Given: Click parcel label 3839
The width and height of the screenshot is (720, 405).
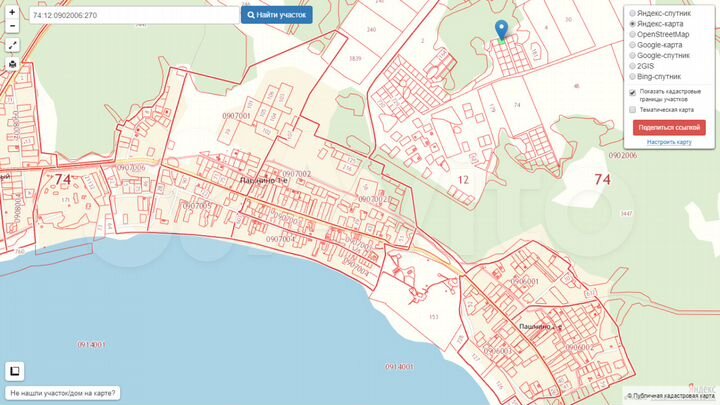Looking at the screenshot, I should [355, 59].
